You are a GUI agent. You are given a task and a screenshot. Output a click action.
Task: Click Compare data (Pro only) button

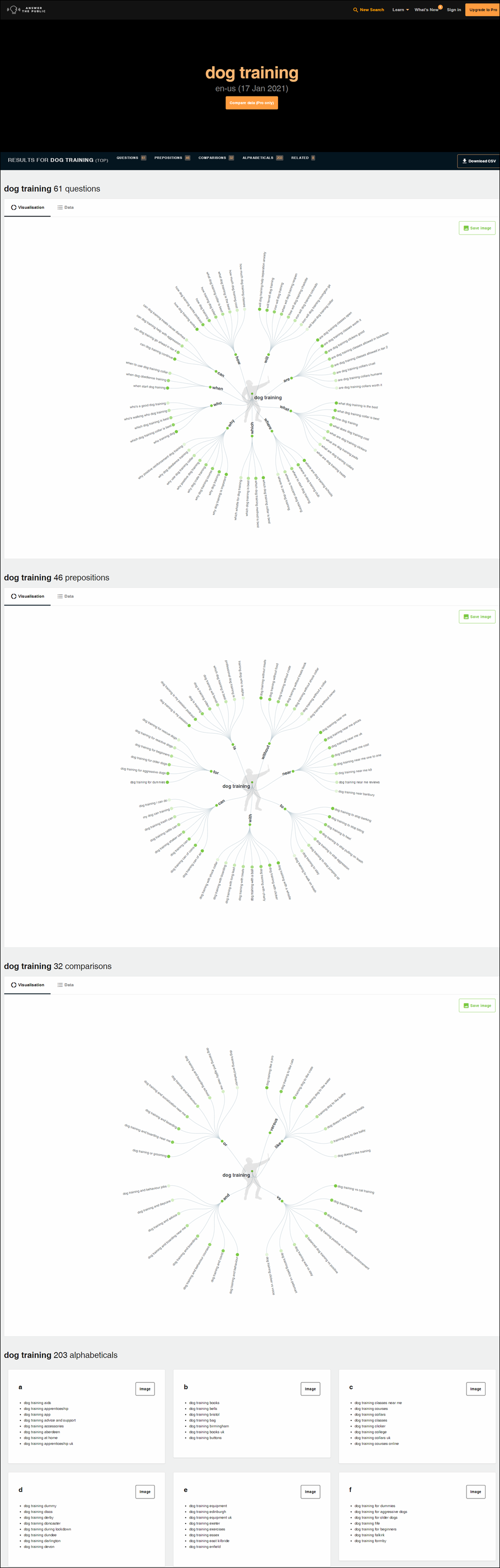252,103
